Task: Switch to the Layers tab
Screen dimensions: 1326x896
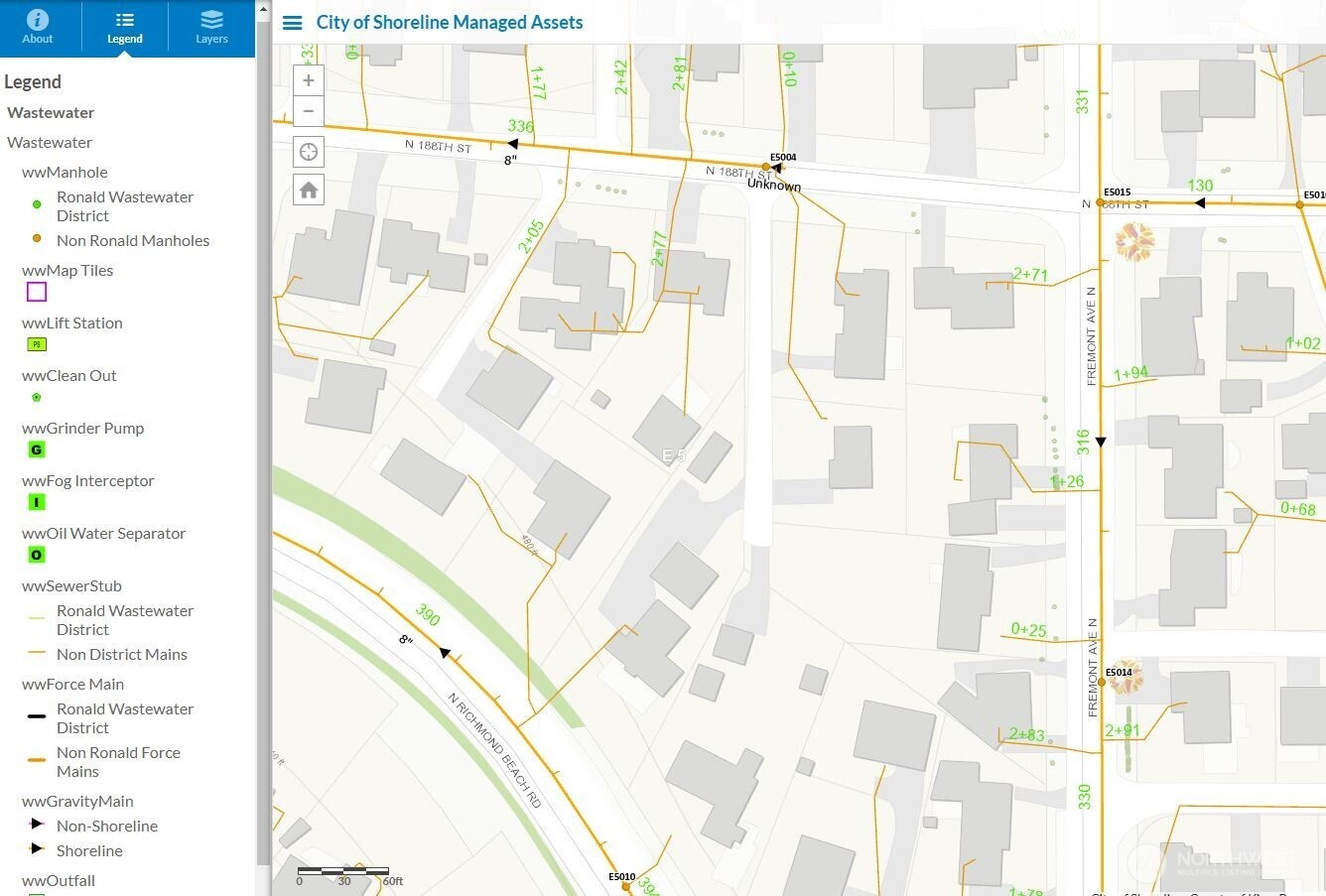Action: click(x=211, y=28)
